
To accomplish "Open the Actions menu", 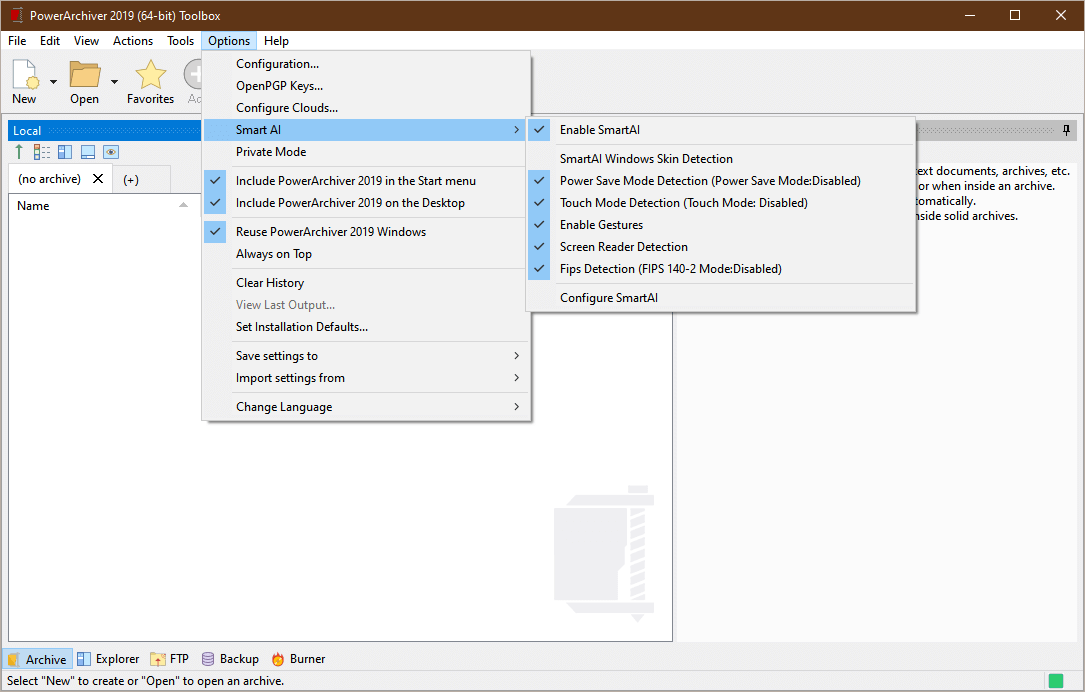I will 133,41.
